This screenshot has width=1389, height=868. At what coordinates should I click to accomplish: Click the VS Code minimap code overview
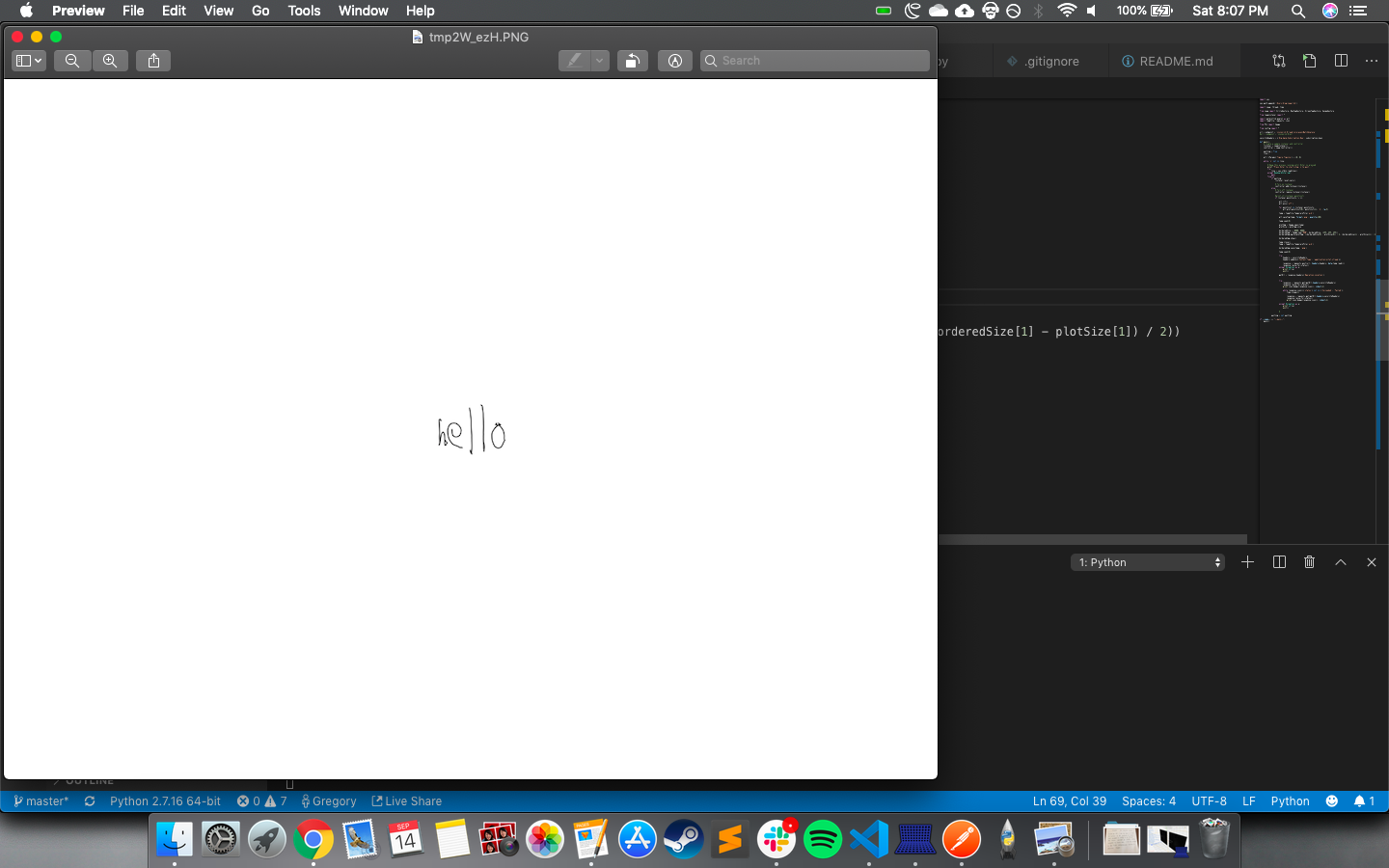pyautogui.click(x=1317, y=210)
